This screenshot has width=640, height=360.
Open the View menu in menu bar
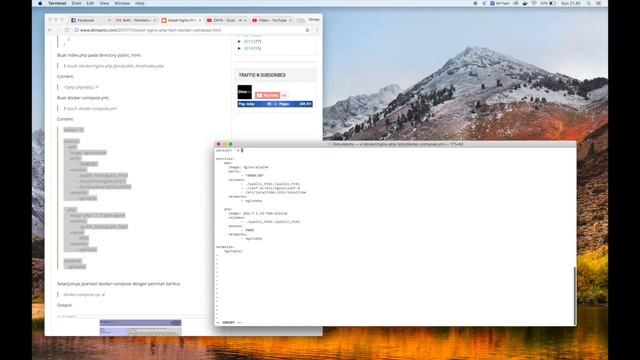point(104,3)
